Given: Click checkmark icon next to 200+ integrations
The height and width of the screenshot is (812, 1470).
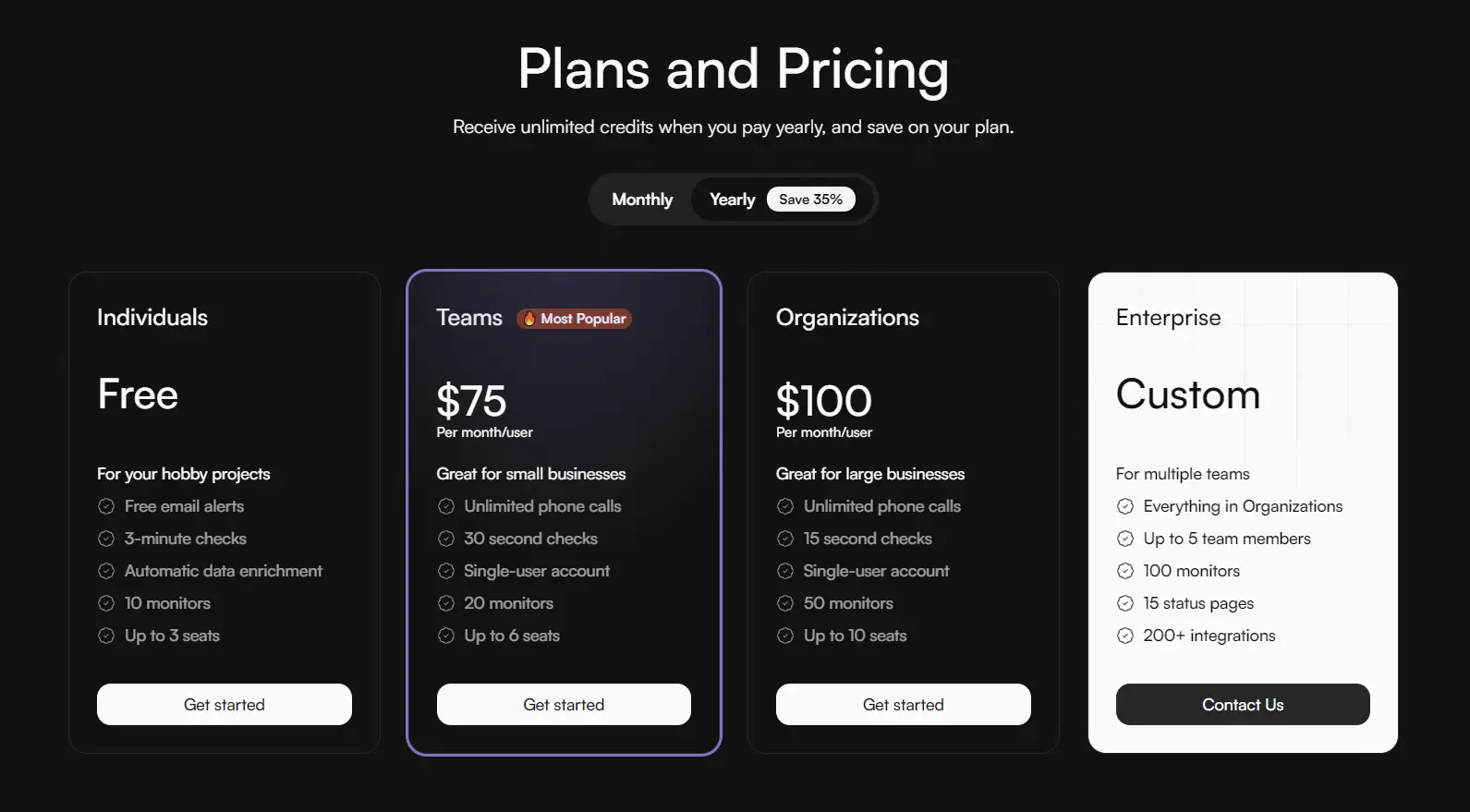Looking at the screenshot, I should (1124, 636).
